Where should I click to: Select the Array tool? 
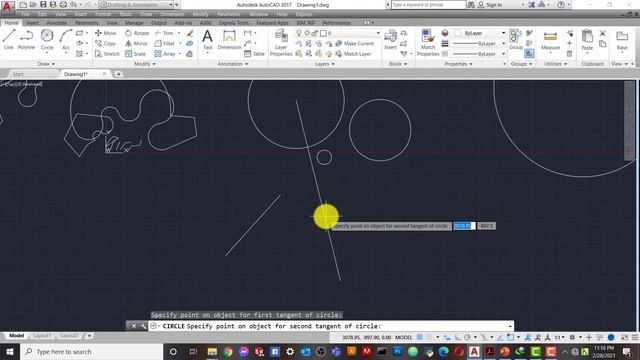pos(165,53)
